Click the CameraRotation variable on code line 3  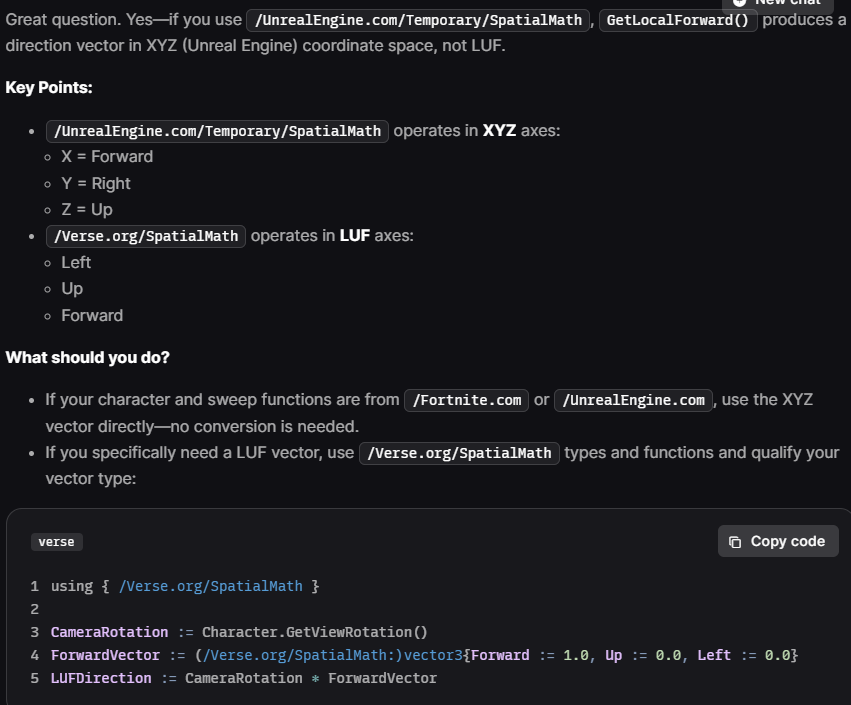click(x=109, y=632)
